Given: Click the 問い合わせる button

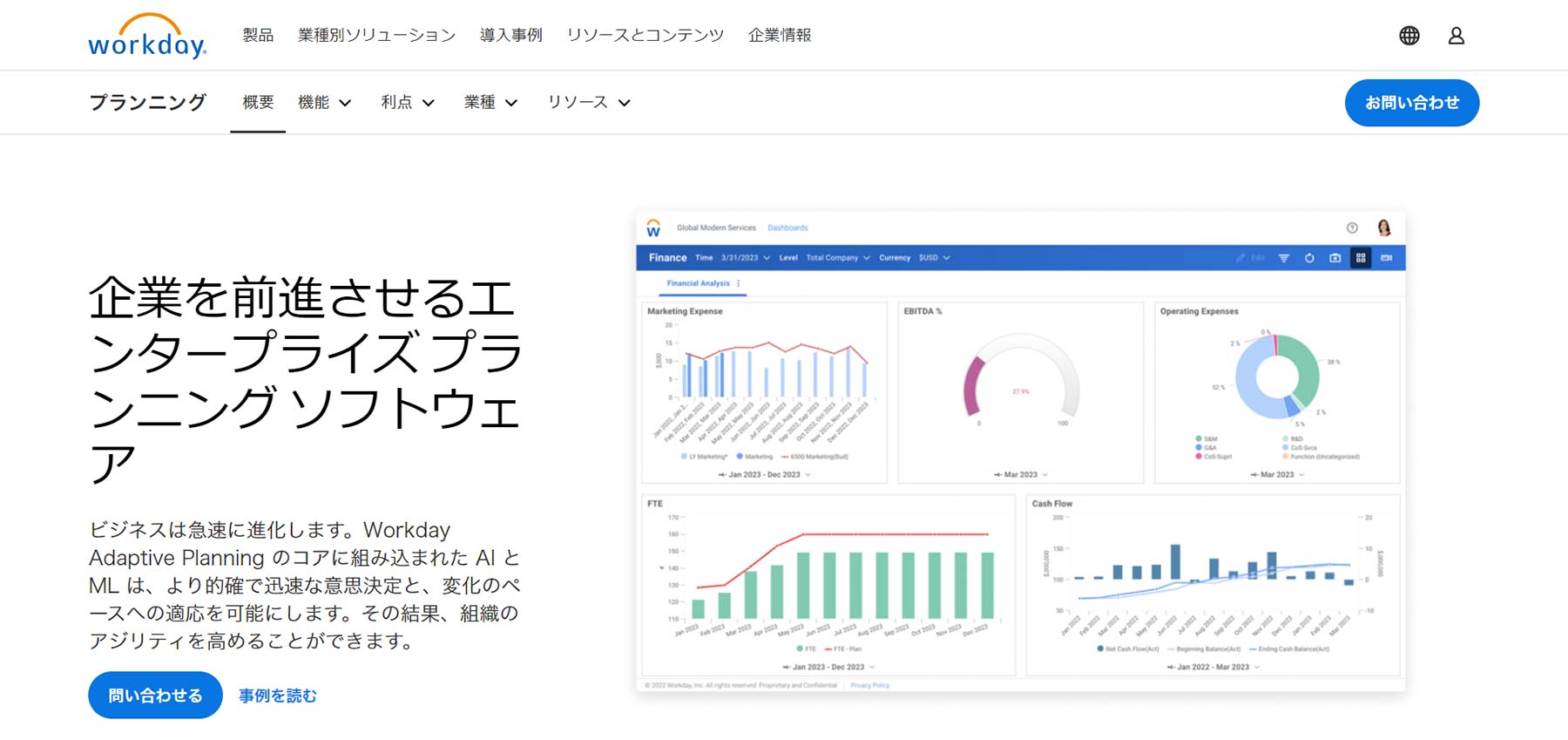Looking at the screenshot, I should [x=155, y=696].
